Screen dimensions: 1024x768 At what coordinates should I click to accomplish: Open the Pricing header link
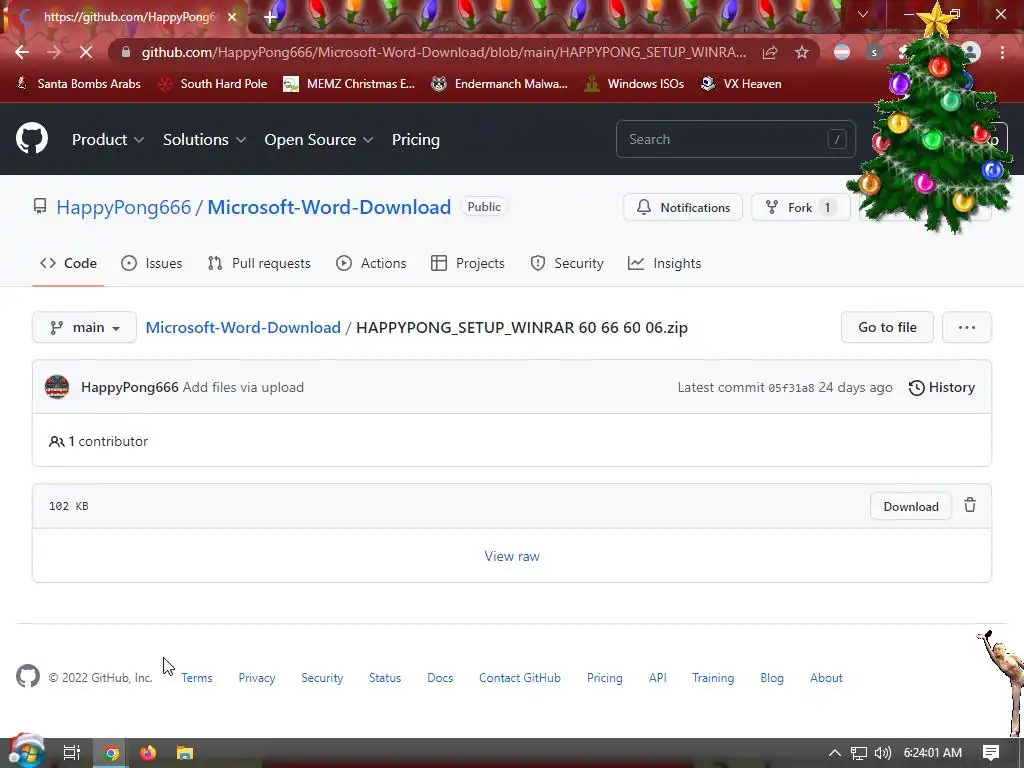pyautogui.click(x=415, y=140)
